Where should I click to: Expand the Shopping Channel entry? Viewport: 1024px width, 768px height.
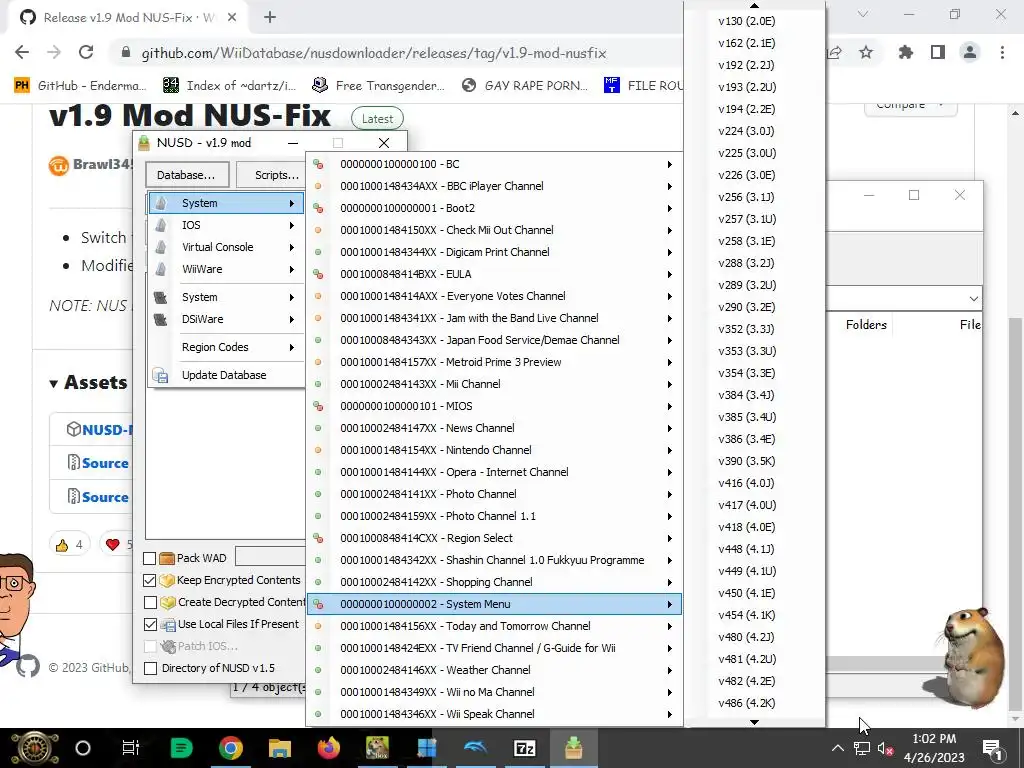(x=494, y=582)
